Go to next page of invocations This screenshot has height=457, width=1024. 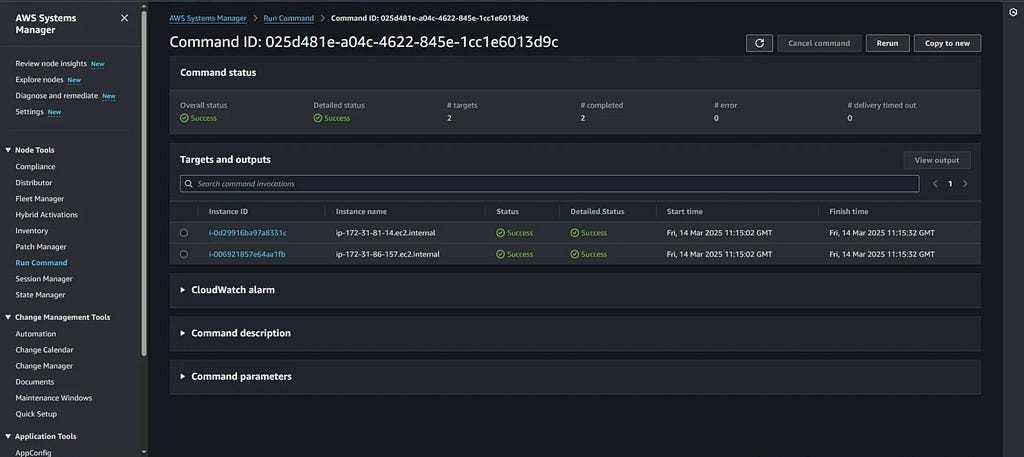pos(965,184)
